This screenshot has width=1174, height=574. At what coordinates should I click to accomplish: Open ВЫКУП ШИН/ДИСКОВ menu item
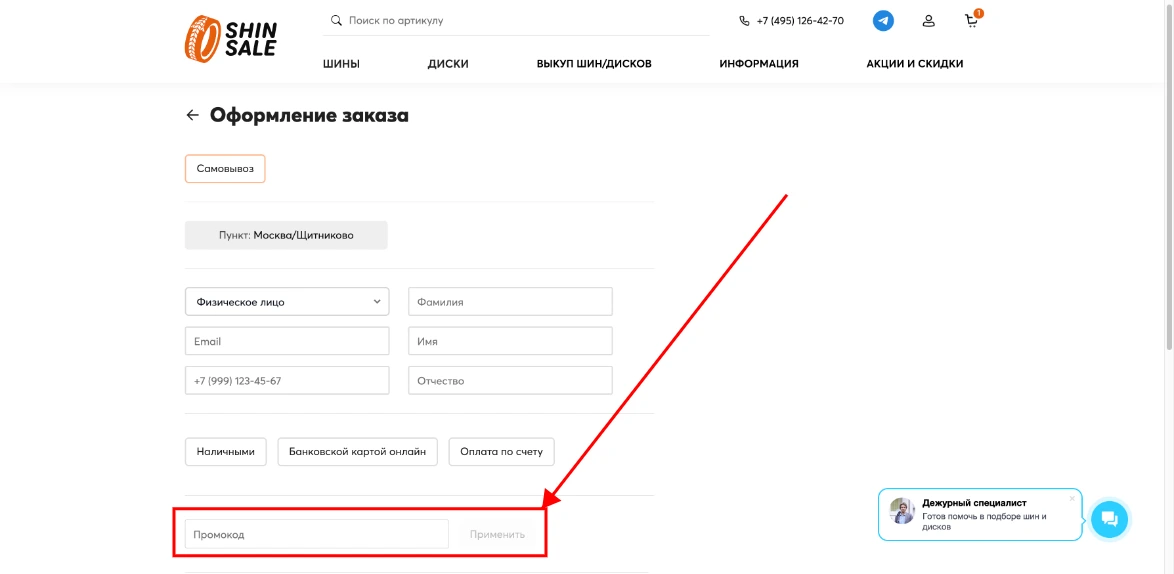[594, 64]
